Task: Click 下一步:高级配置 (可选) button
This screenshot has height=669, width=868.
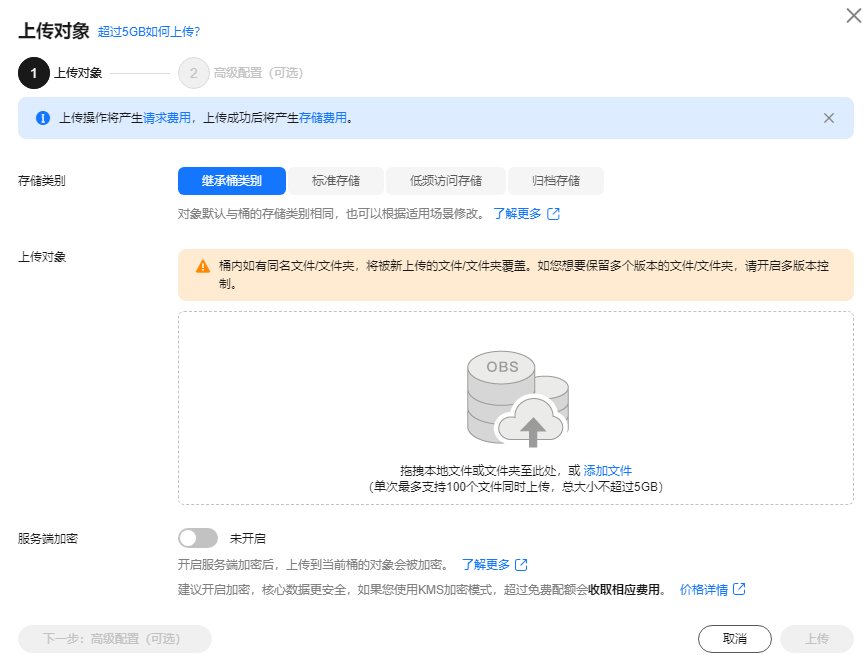Action: click(115, 639)
